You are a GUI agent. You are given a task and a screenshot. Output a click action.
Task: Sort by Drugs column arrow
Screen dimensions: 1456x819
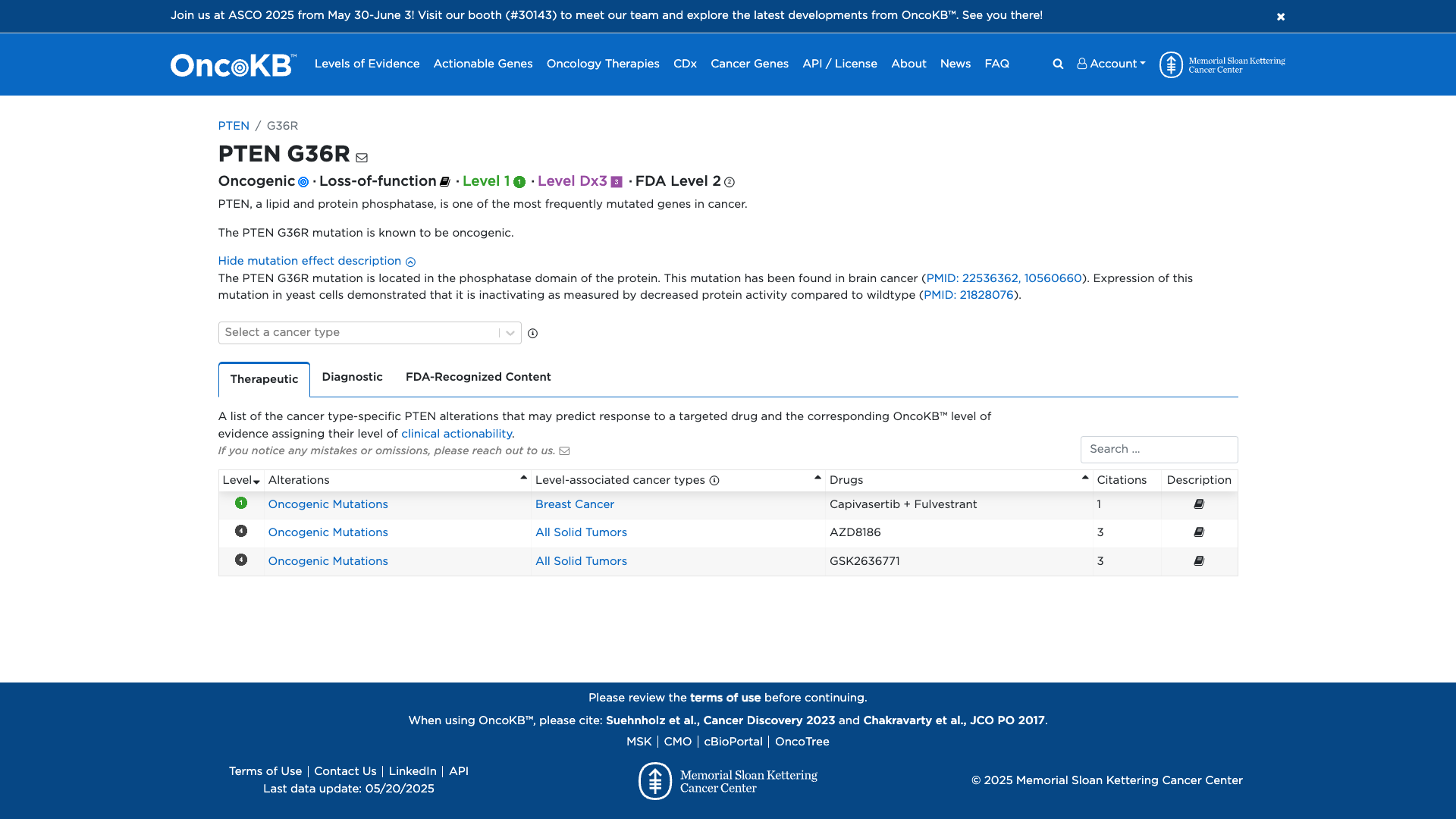coord(1085,478)
